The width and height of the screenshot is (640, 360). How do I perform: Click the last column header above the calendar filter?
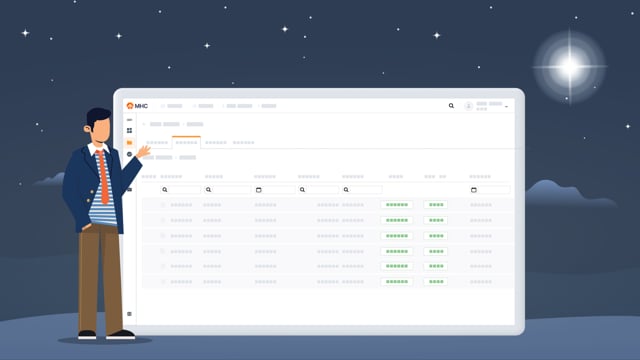pos(480,177)
